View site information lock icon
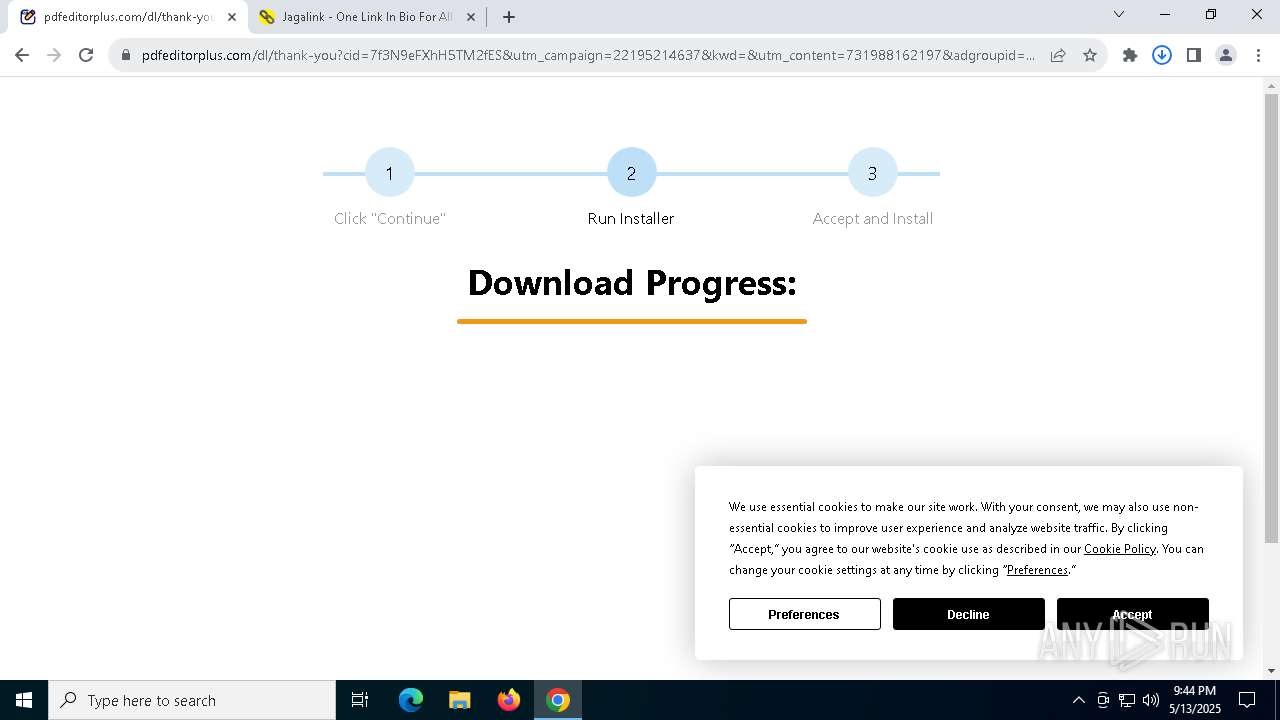Image resolution: width=1280 pixels, height=720 pixels. coord(126,55)
